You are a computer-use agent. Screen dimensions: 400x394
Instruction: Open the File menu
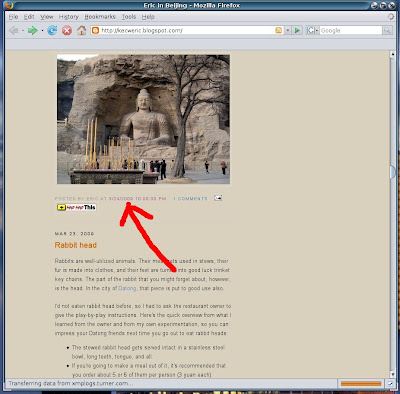coord(13,17)
